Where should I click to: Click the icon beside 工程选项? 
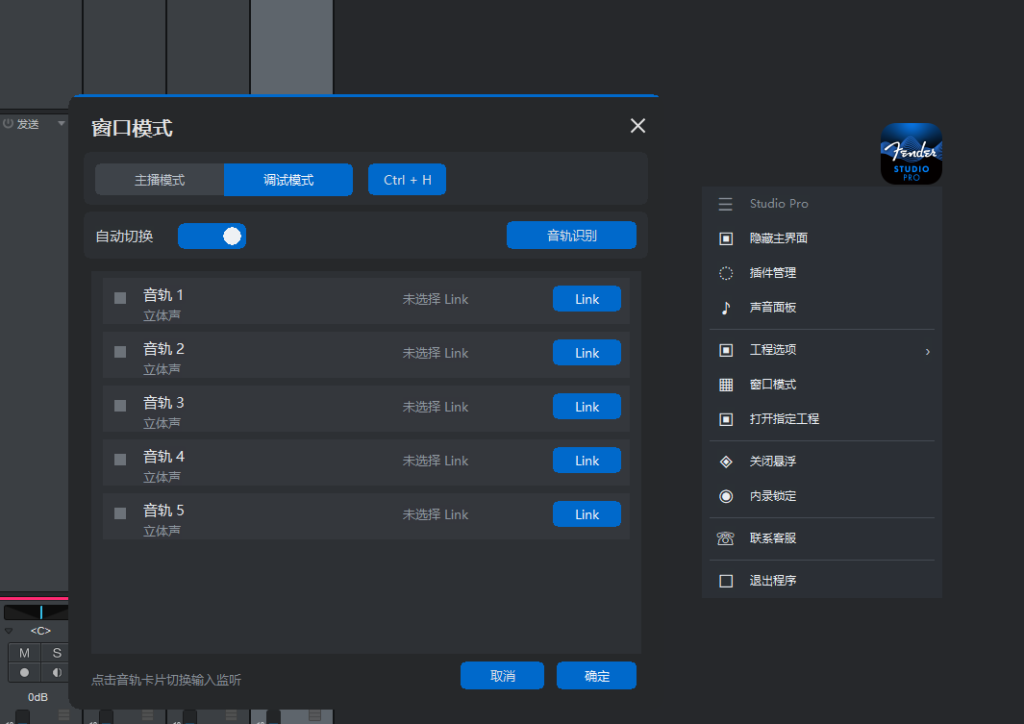tap(726, 350)
